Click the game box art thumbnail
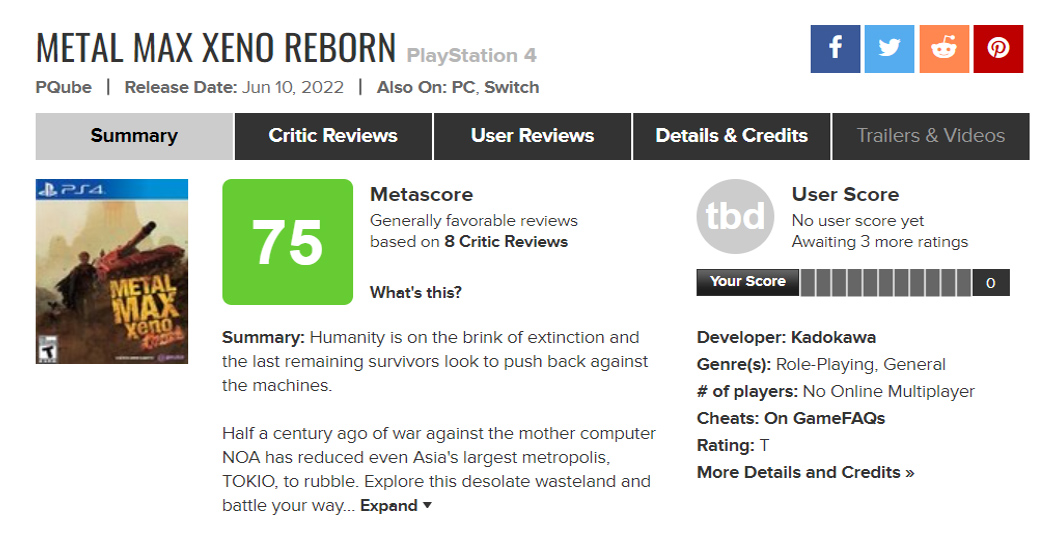The height and width of the screenshot is (549, 1050). pos(112,271)
